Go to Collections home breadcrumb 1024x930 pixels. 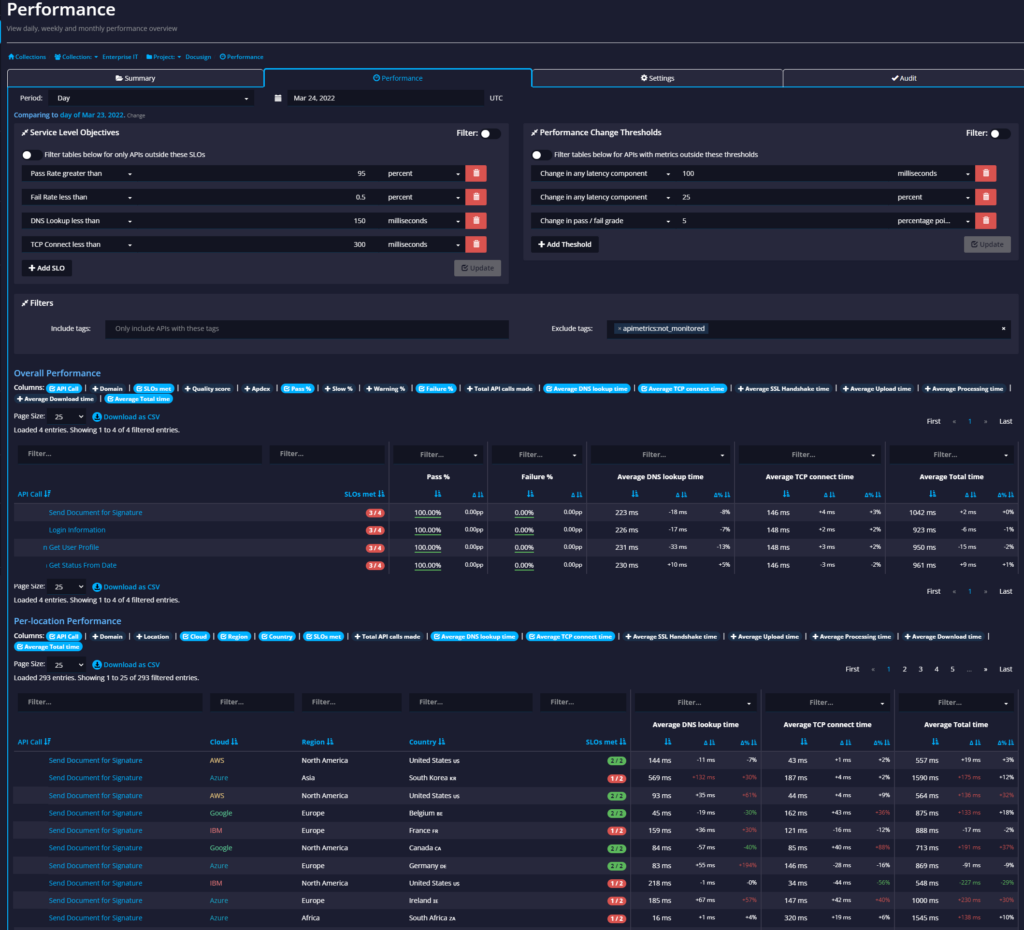[x=27, y=57]
